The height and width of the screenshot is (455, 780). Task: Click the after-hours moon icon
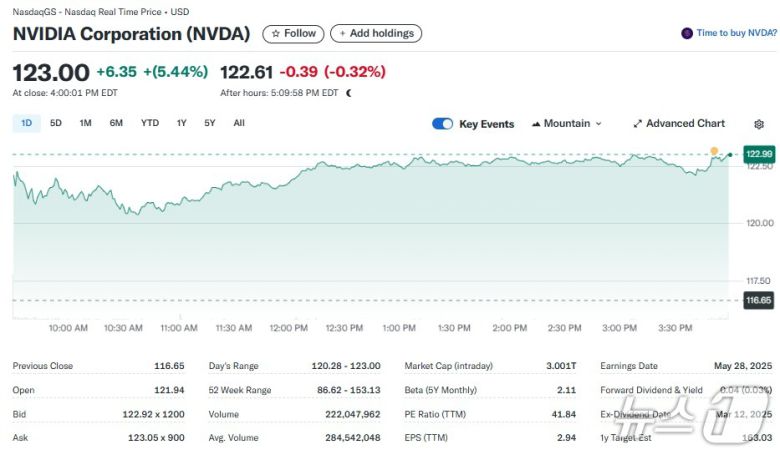pyautogui.click(x=349, y=93)
